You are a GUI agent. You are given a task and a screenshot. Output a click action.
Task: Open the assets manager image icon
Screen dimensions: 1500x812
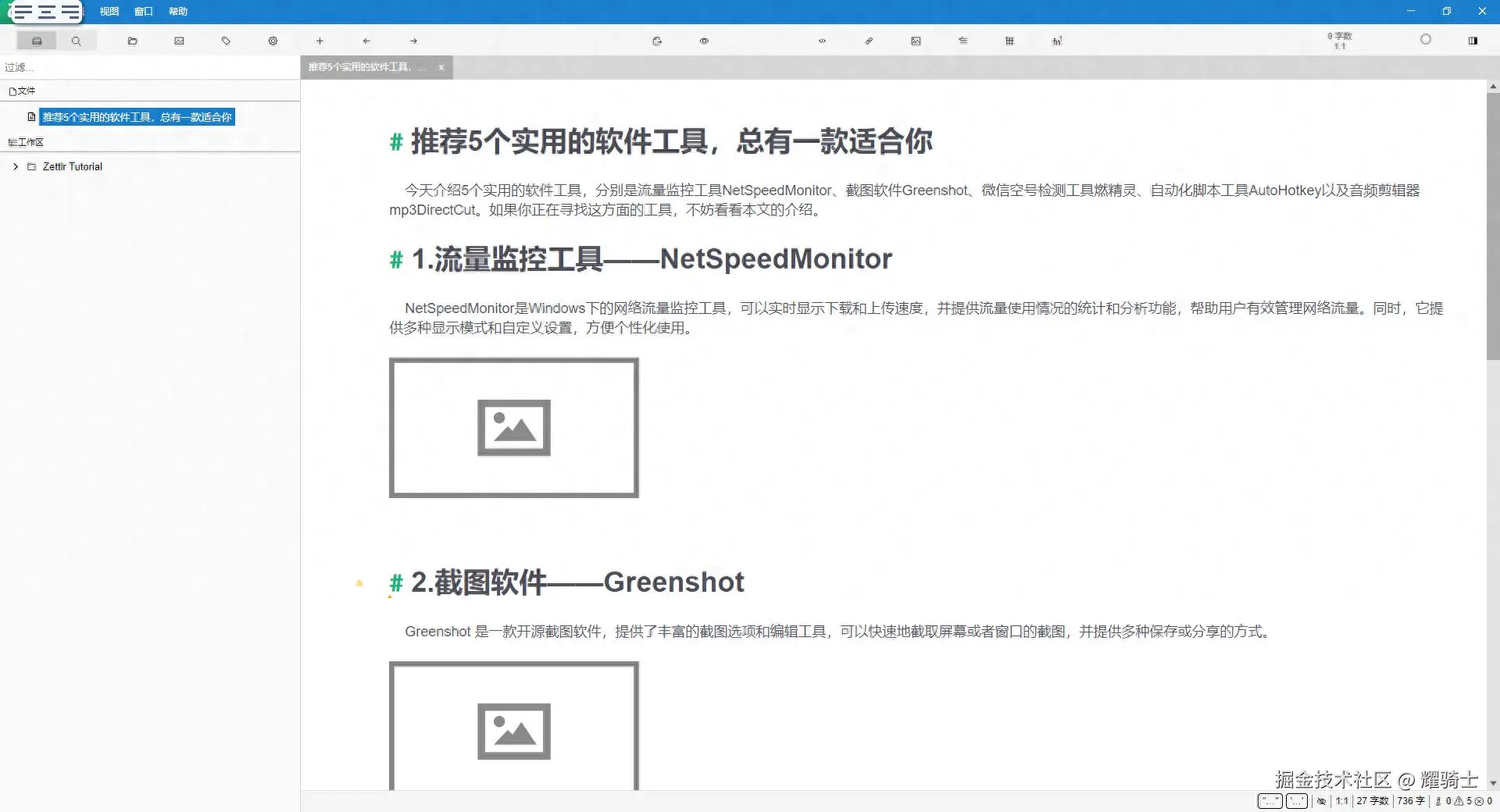[179, 41]
